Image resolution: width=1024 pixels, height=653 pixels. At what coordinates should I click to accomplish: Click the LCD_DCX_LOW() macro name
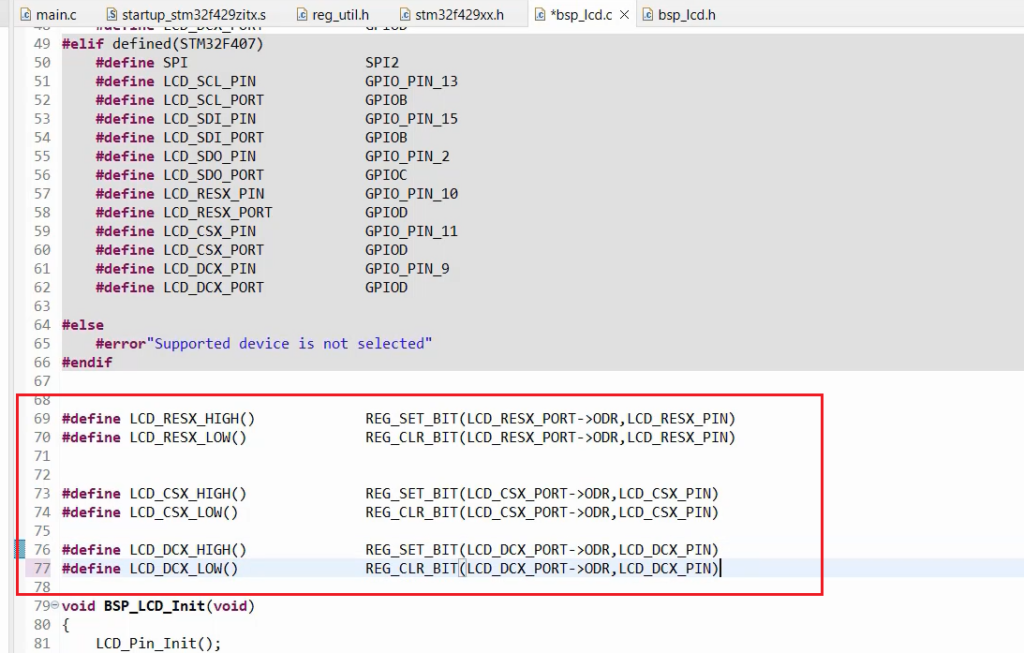pyautogui.click(x=184, y=569)
